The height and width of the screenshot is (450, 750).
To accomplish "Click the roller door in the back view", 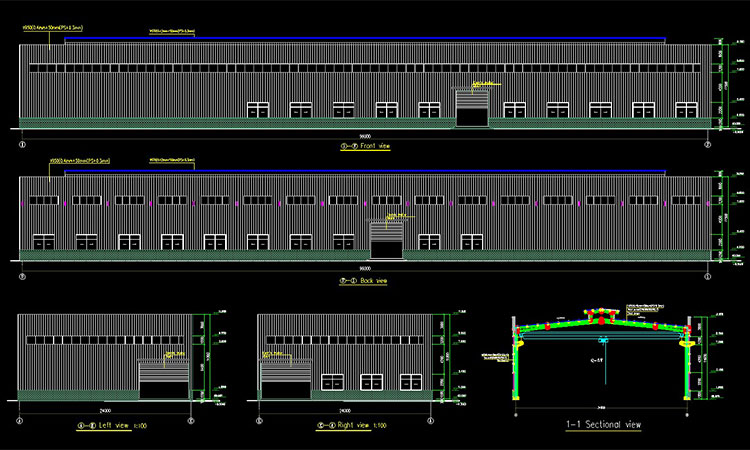I will [386, 240].
